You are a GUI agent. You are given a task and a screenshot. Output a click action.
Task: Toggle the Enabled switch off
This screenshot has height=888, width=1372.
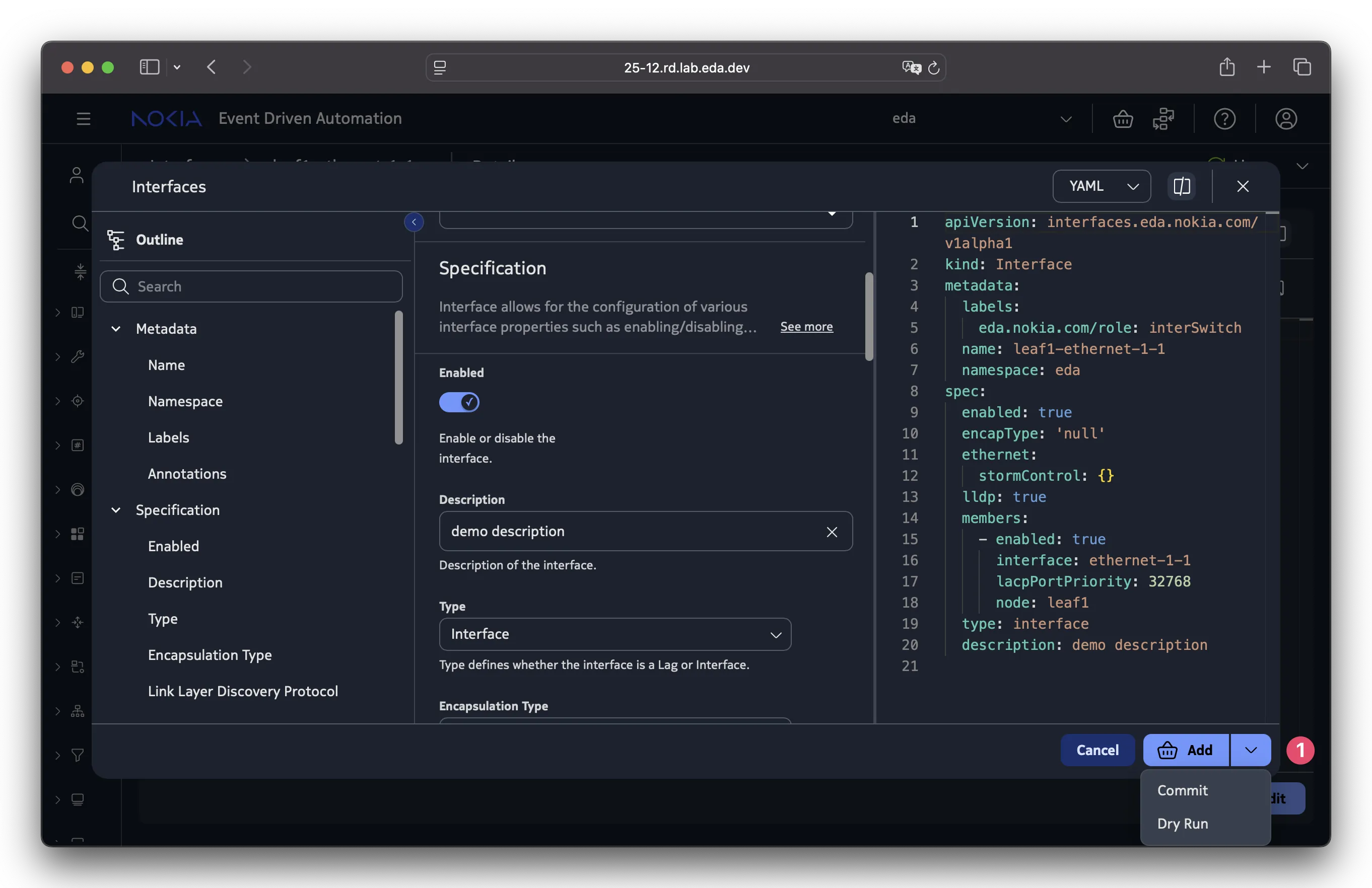pyautogui.click(x=459, y=402)
